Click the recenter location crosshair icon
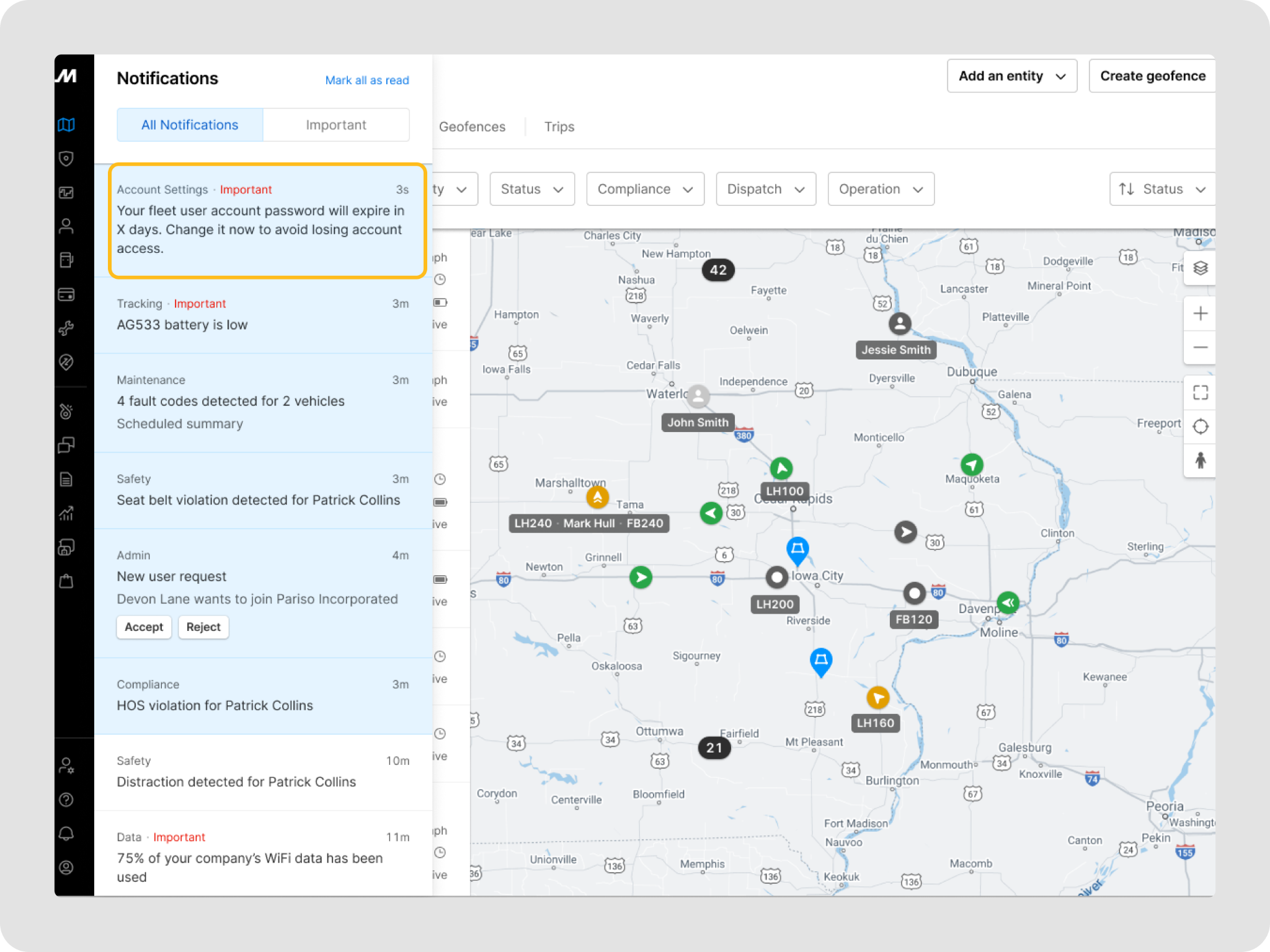The image size is (1270, 952). 1200,426
